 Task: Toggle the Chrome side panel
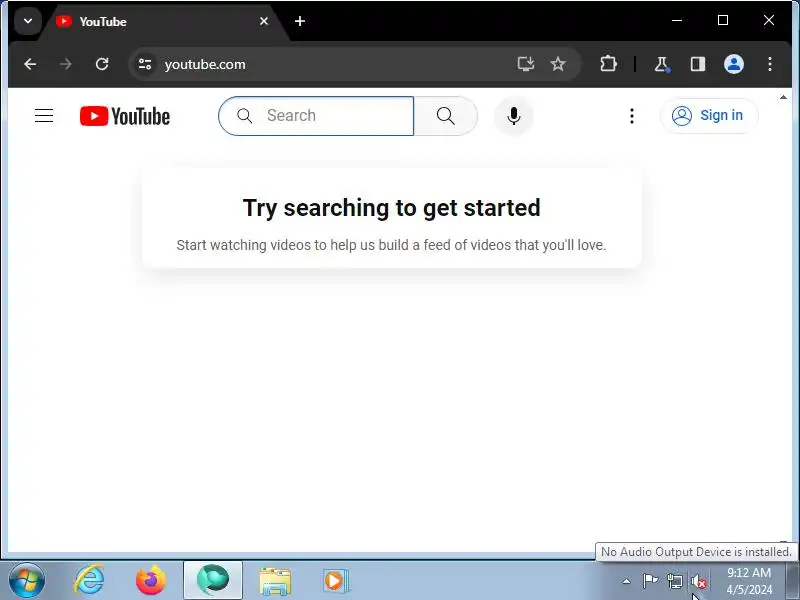pyautogui.click(x=697, y=64)
